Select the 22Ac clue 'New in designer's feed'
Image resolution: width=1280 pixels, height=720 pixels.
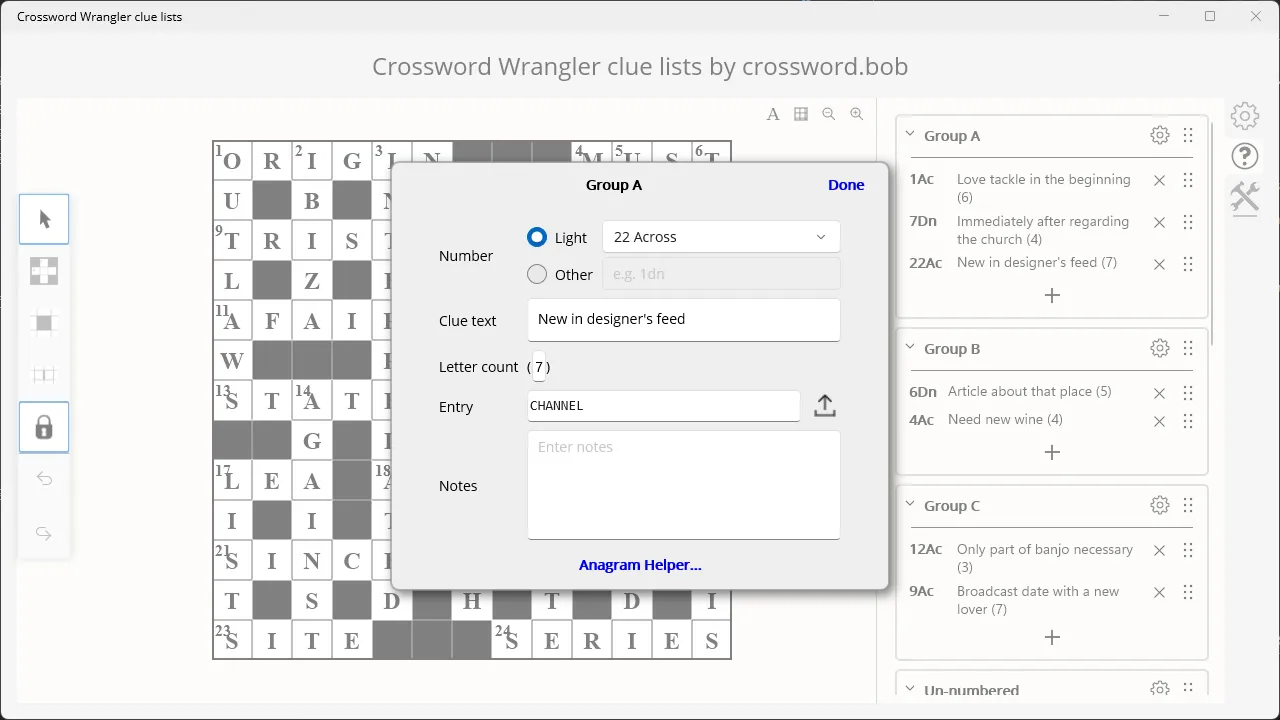point(1037,262)
